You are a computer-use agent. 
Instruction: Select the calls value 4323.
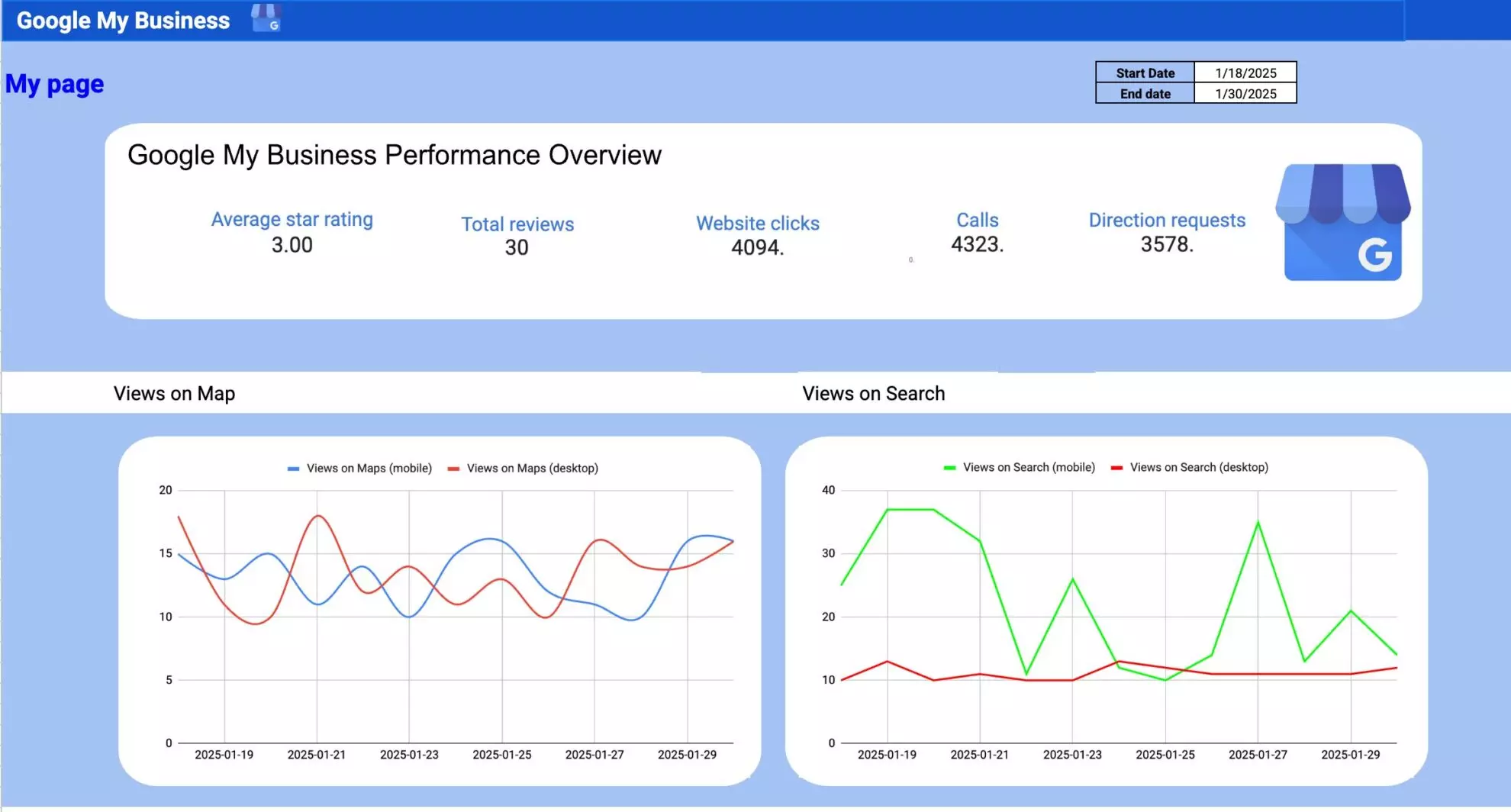[x=978, y=244]
